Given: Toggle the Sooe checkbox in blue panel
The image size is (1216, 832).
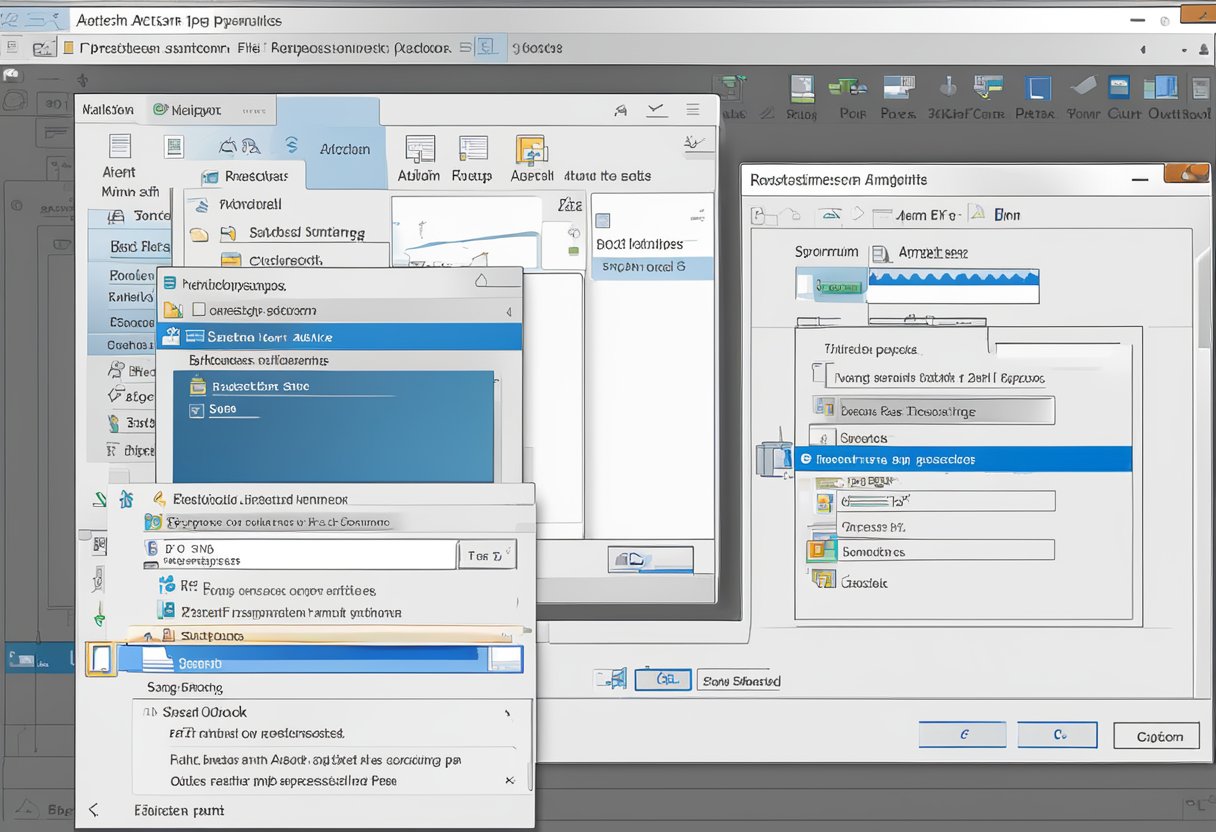Looking at the screenshot, I should pos(196,410).
